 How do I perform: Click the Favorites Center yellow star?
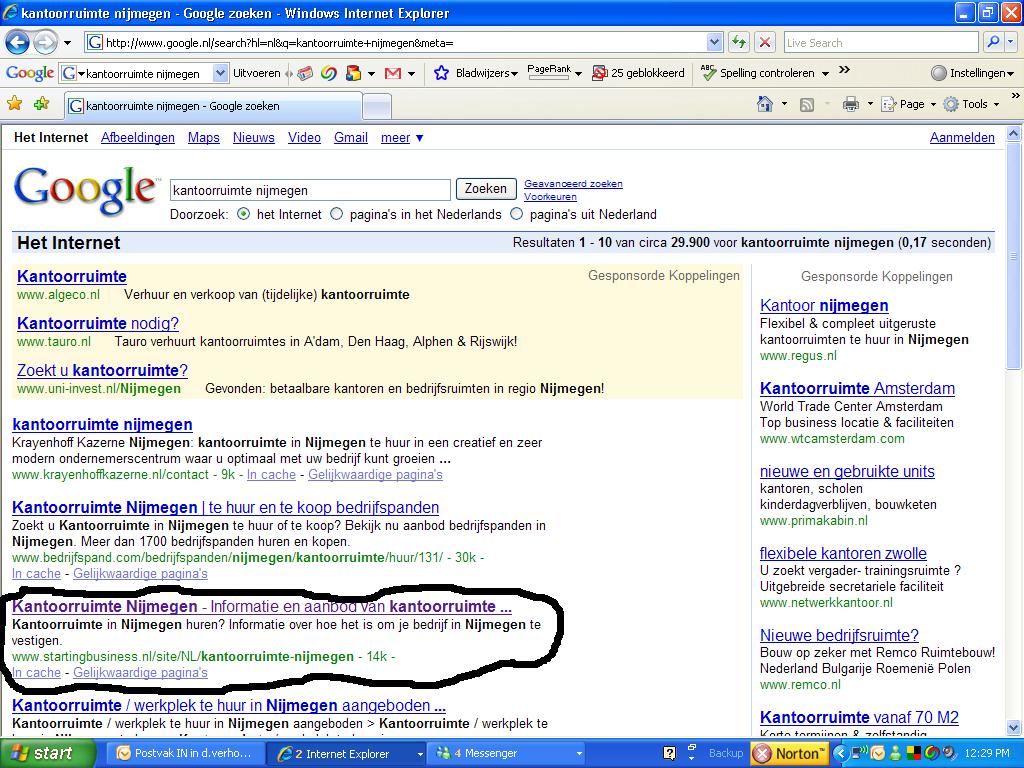(14, 103)
